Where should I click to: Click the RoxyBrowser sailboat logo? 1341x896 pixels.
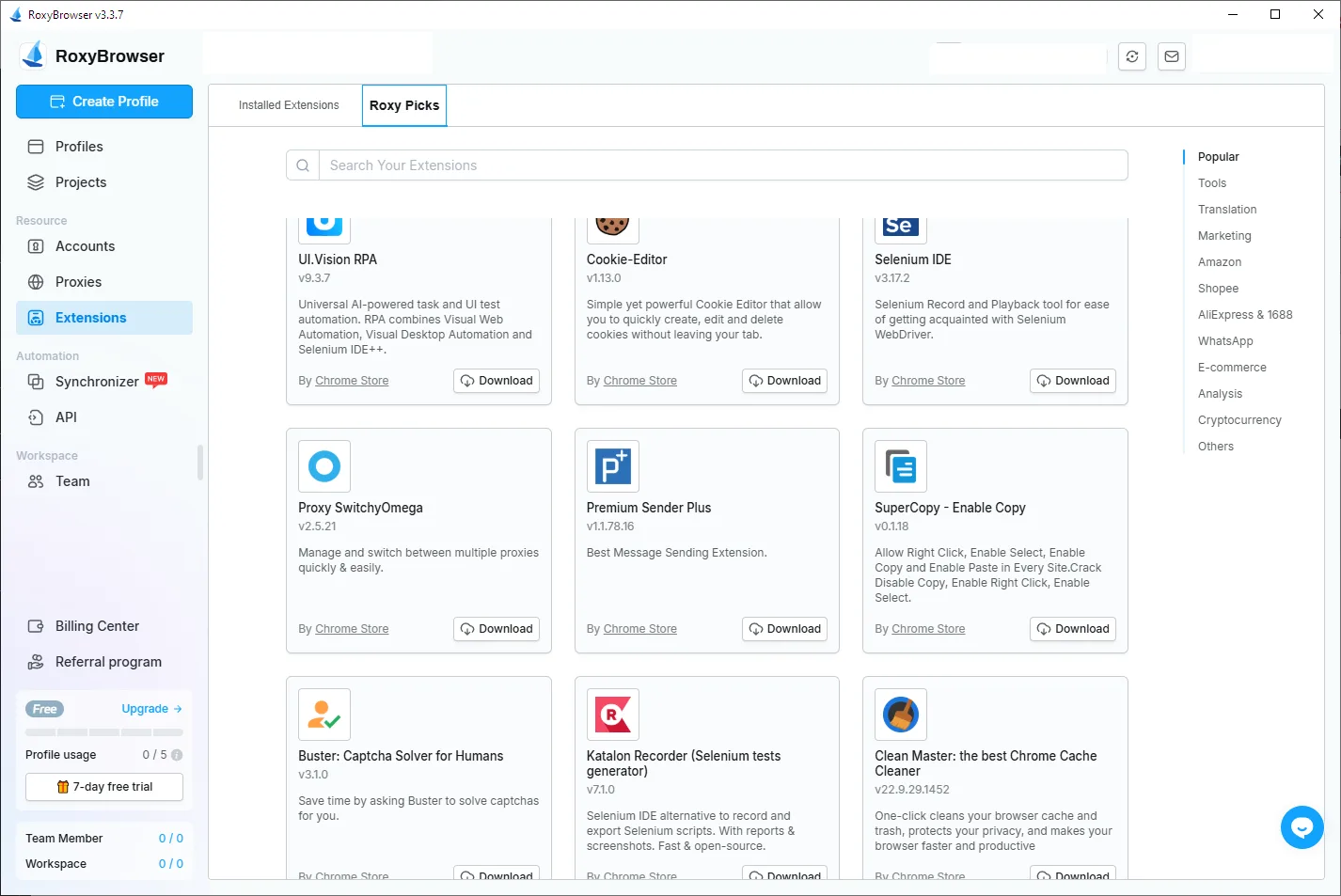(x=33, y=55)
